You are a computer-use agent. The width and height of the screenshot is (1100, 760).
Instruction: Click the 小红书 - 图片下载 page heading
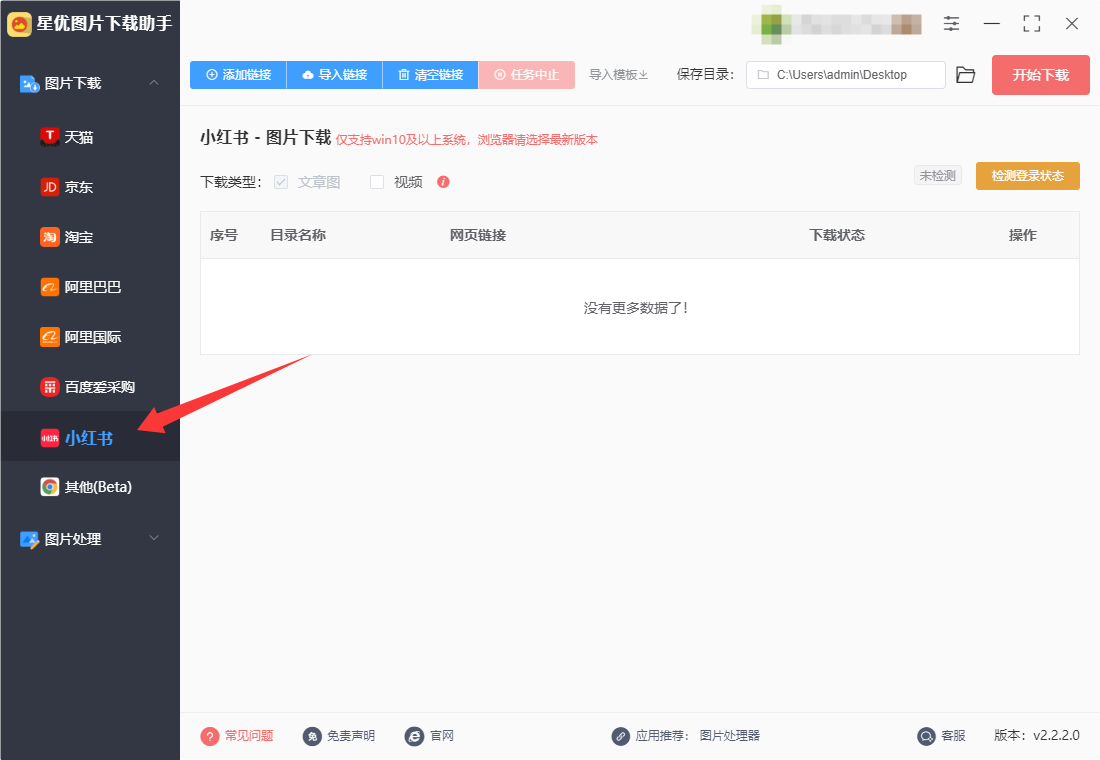(x=266, y=138)
